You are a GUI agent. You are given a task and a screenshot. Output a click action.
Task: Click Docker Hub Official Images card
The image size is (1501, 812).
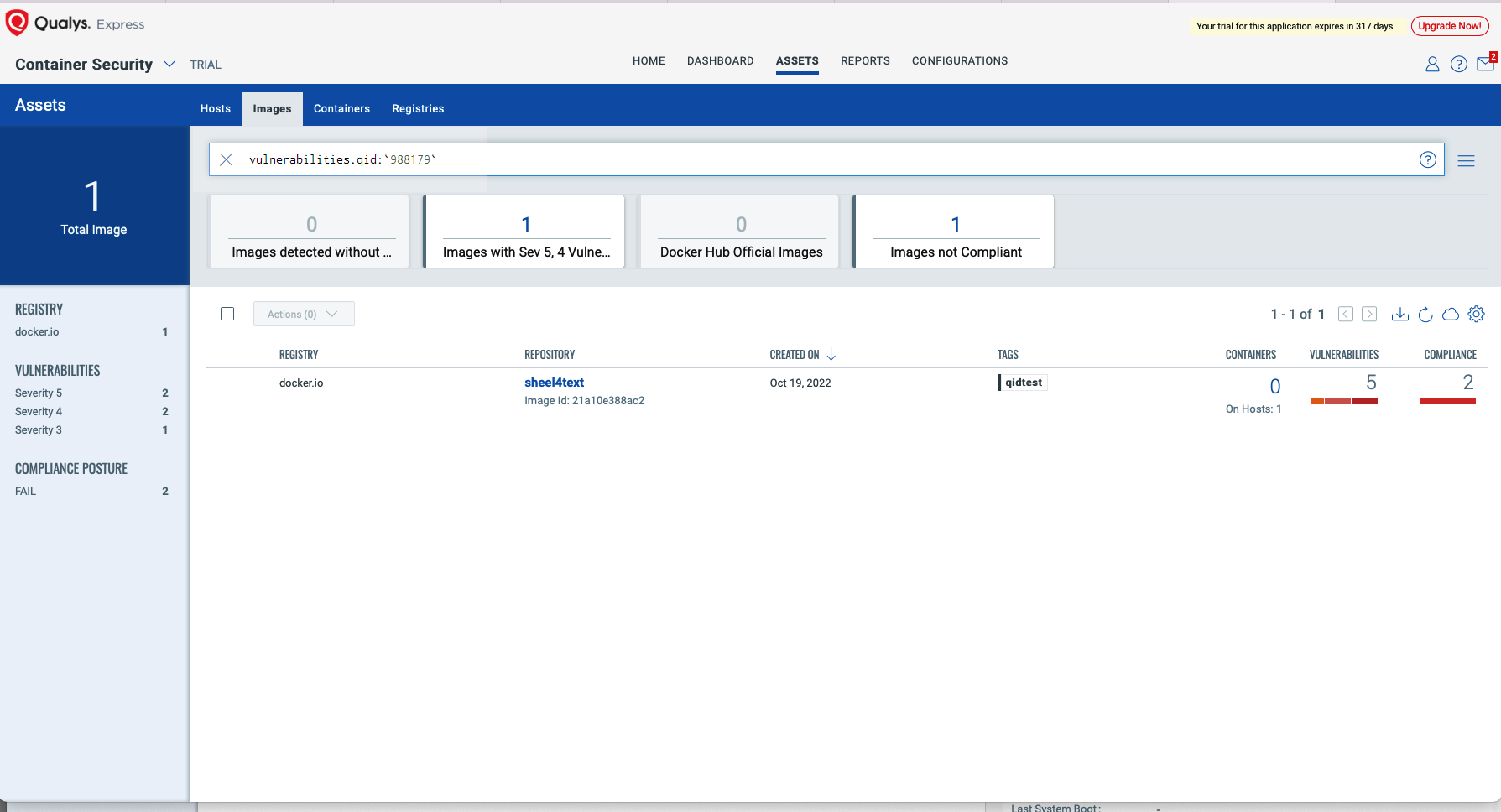tap(739, 232)
